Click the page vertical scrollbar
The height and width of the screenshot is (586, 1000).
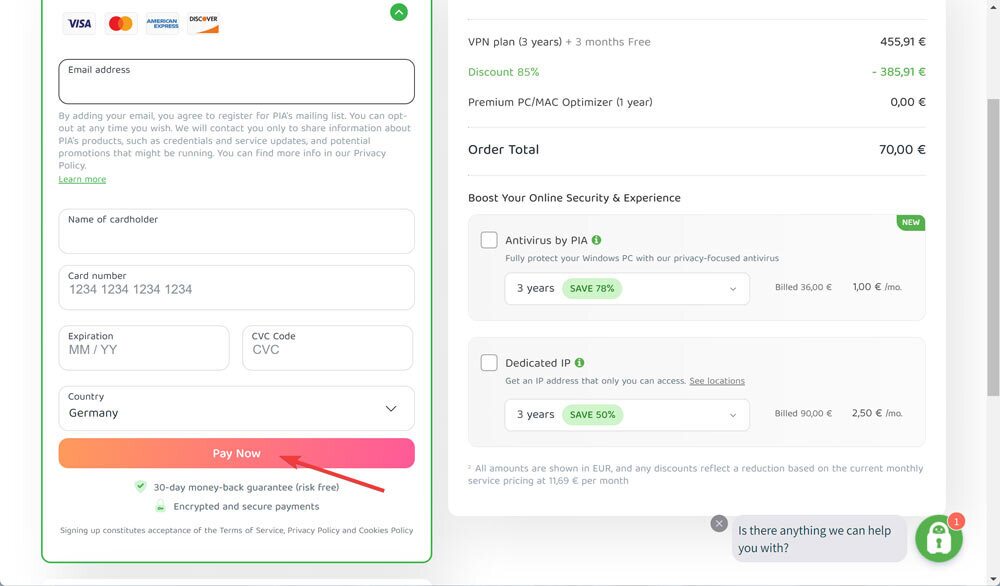click(992, 250)
